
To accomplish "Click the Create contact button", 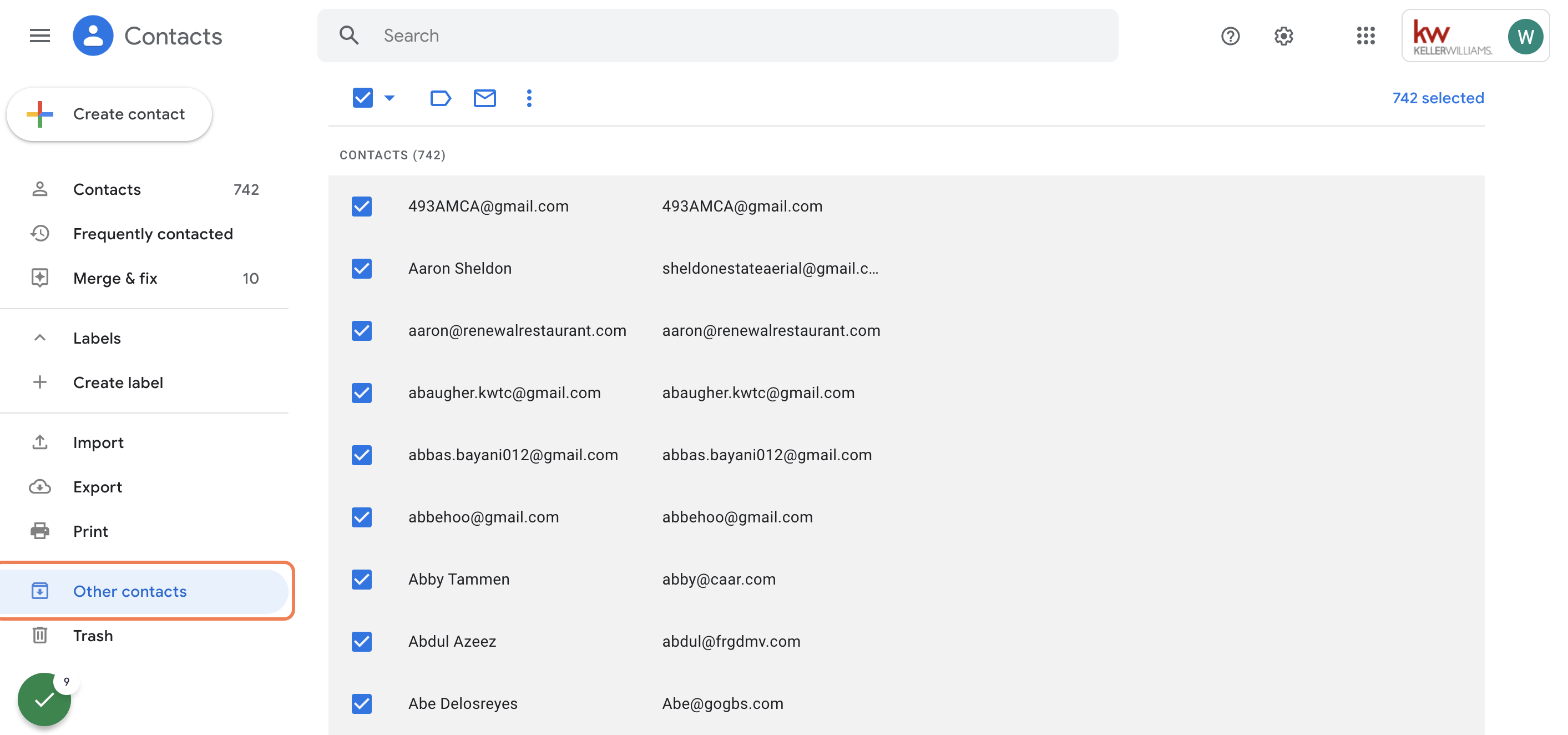I will pyautogui.click(x=109, y=114).
